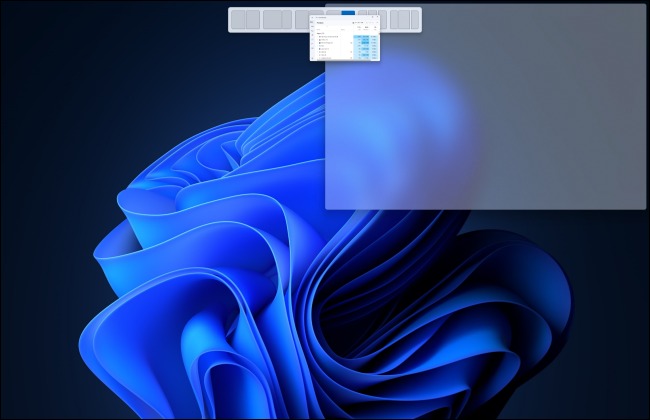Viewport: 650px width, 420px height.
Task: Choose narrow left zone of last snap layout
Action: 394,19
